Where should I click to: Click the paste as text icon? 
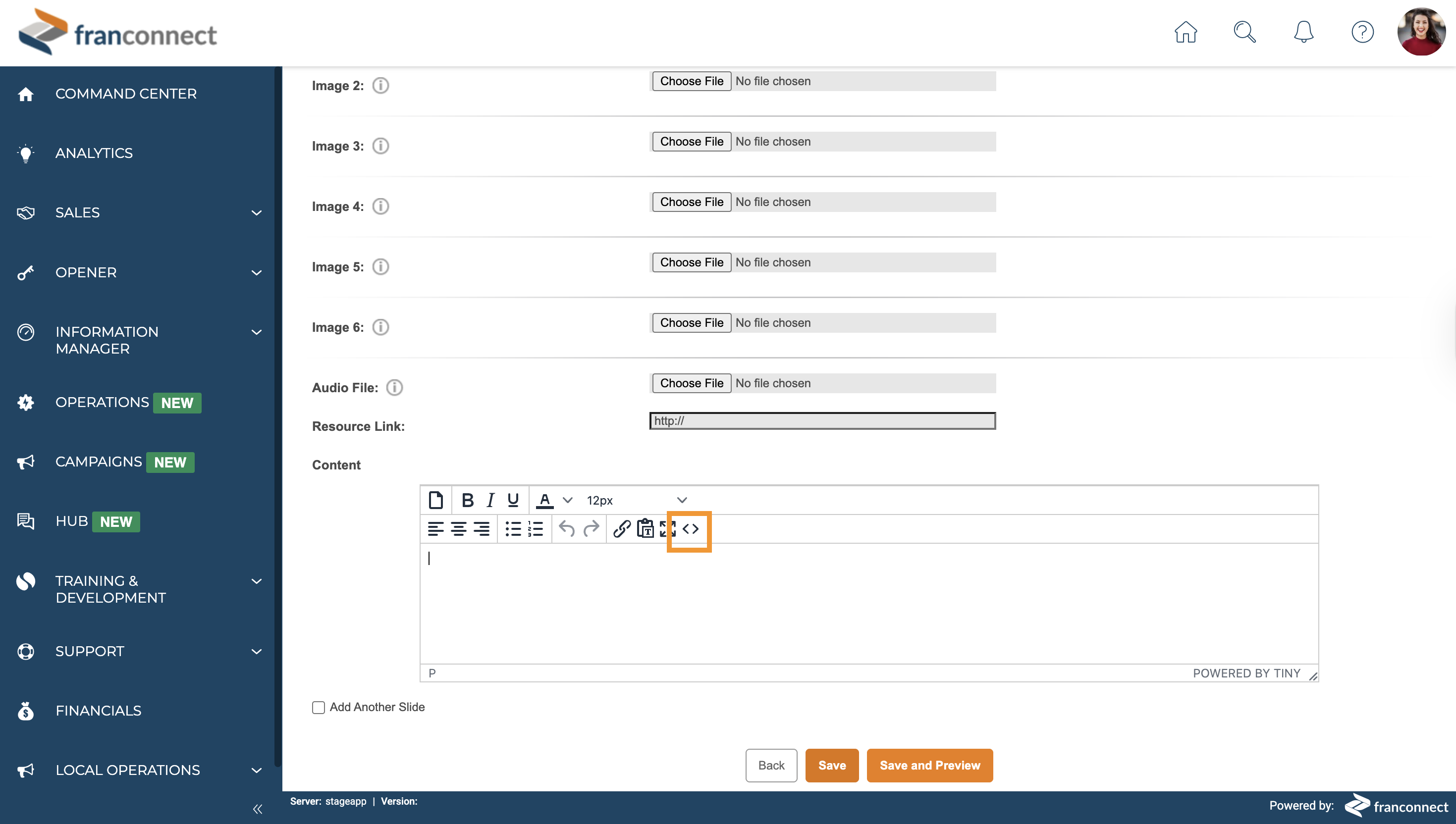645,529
